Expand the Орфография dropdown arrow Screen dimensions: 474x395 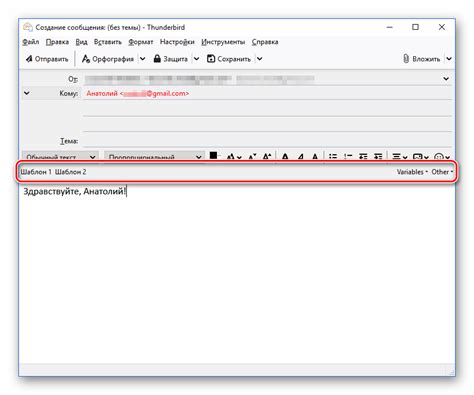coord(143,59)
